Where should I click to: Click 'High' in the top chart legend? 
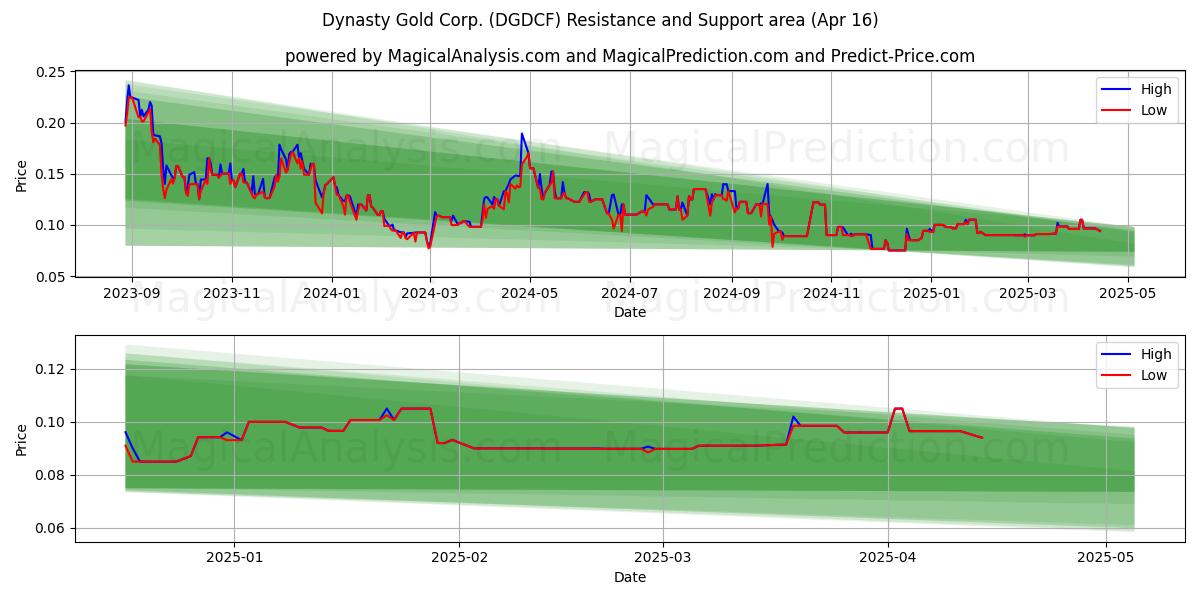pyautogui.click(x=1156, y=89)
